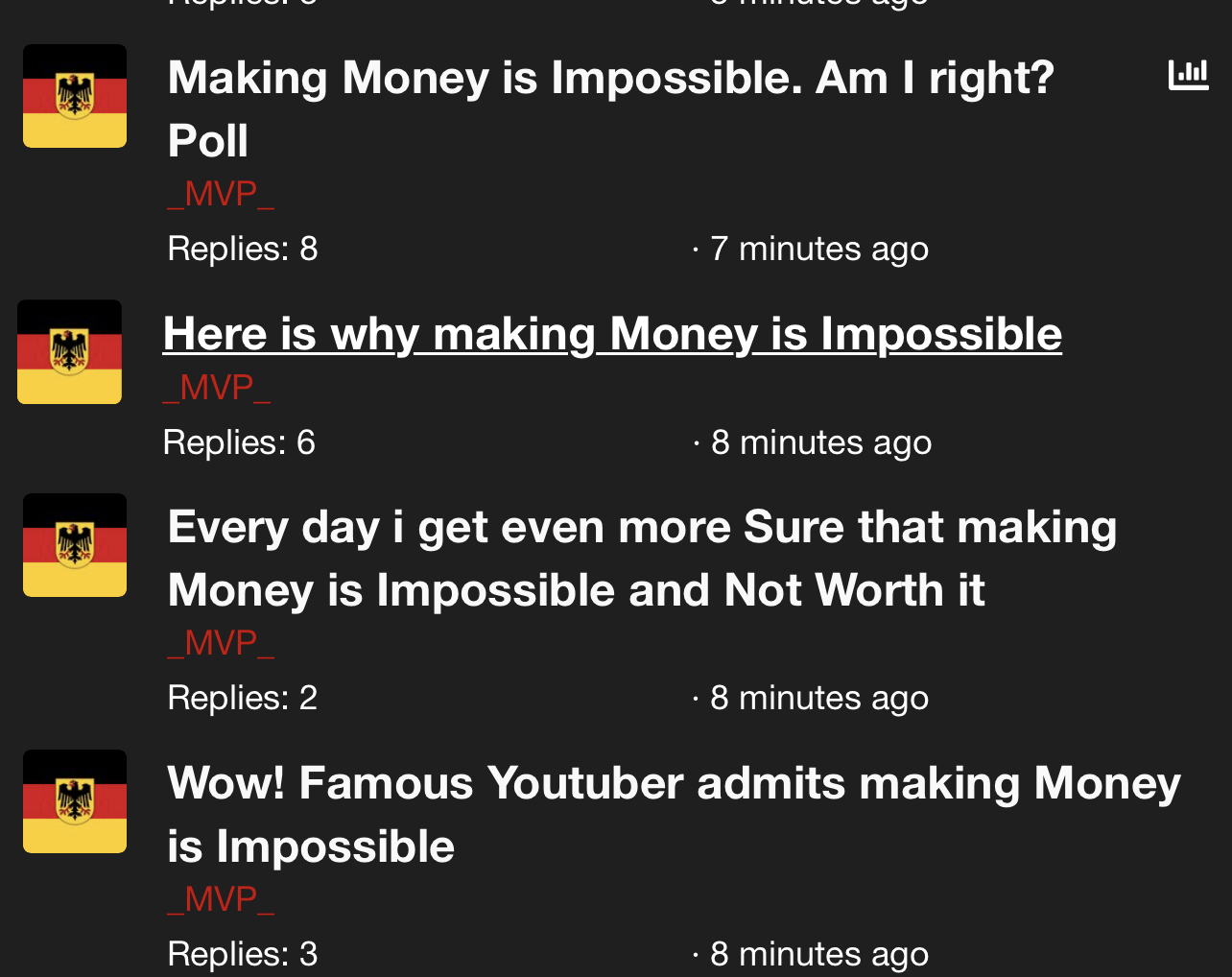This screenshot has width=1232, height=977.
Task: Click the '7 minutes ago' timestamp
Action: pos(819,249)
